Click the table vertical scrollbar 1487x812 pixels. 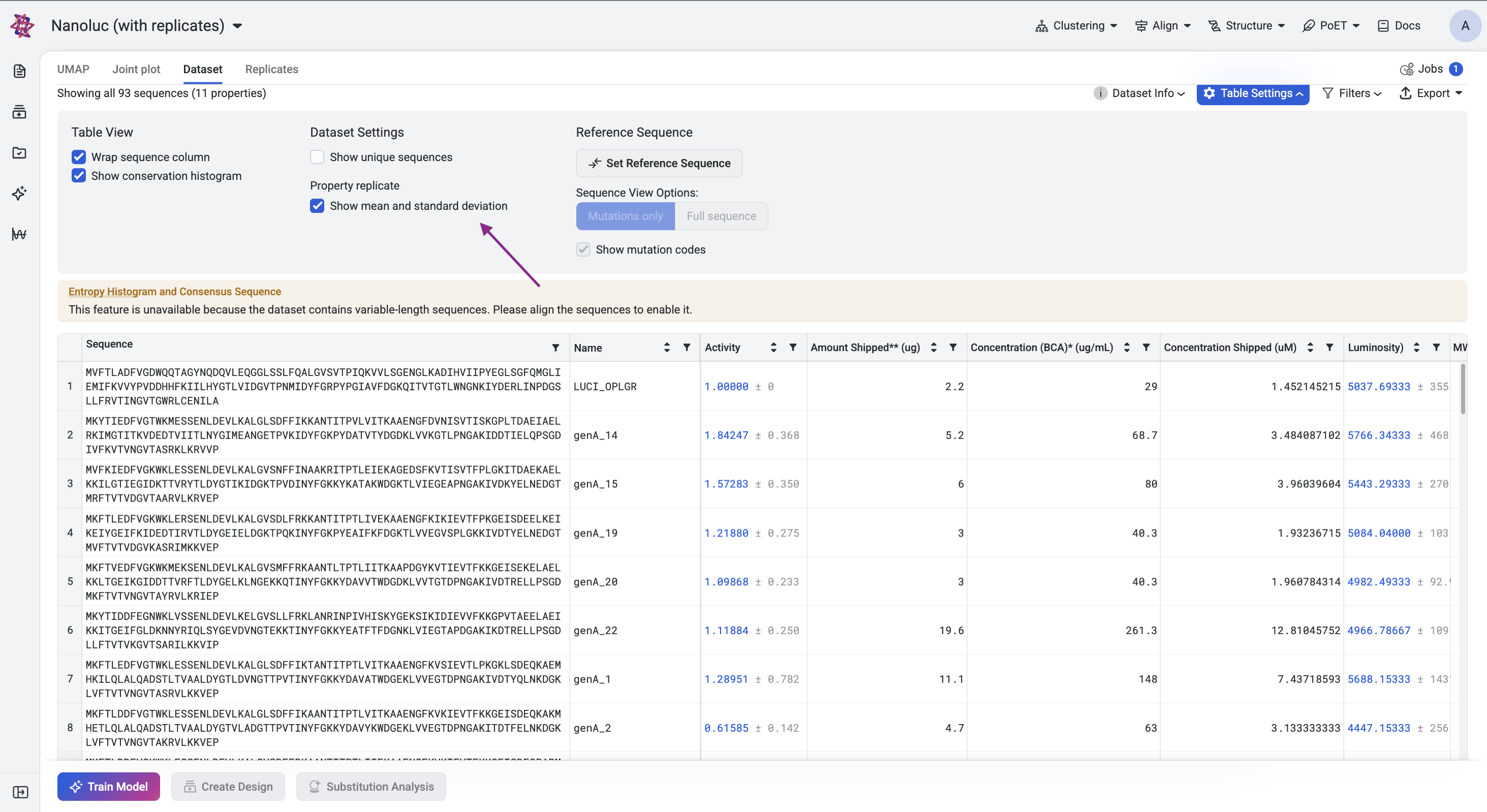[1463, 389]
